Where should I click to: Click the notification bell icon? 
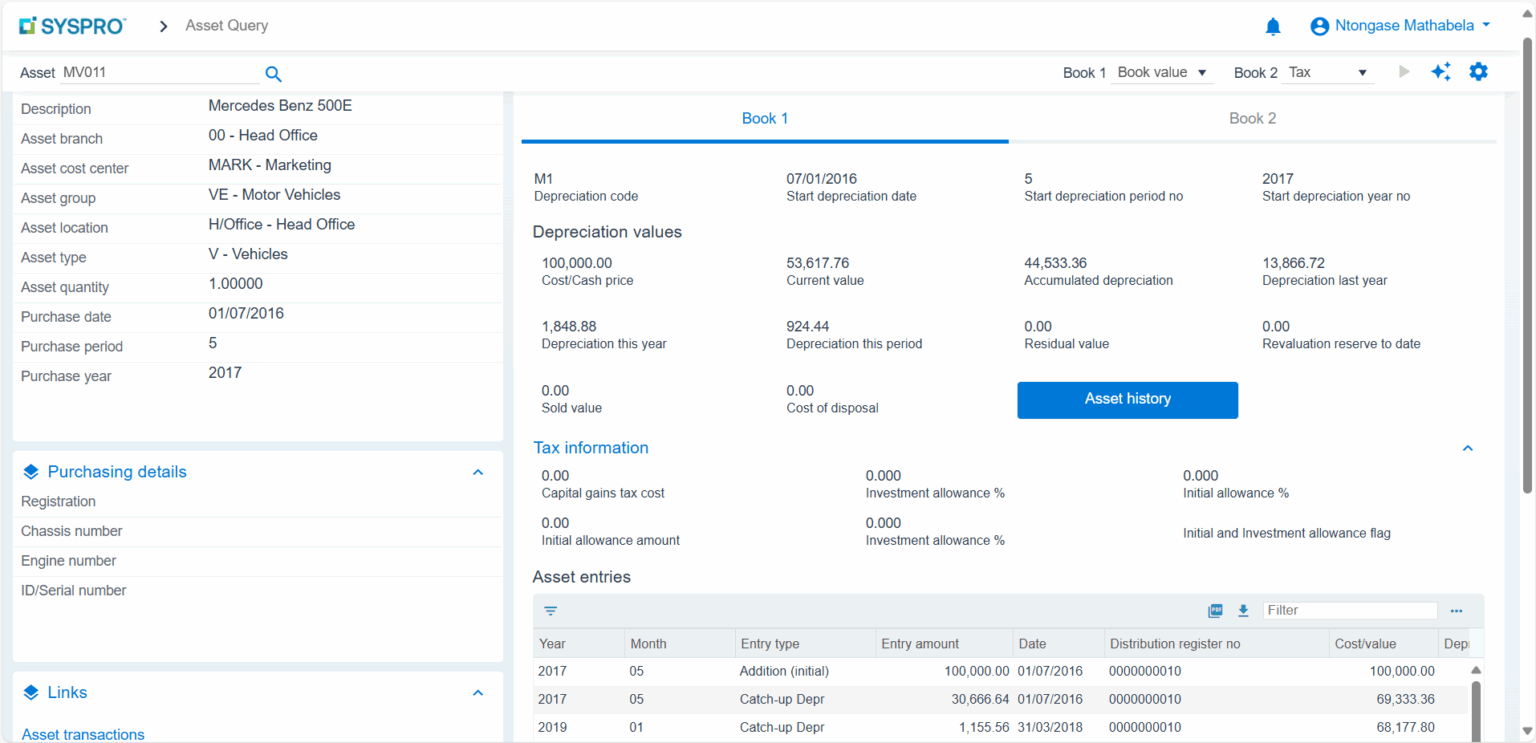pyautogui.click(x=1273, y=25)
